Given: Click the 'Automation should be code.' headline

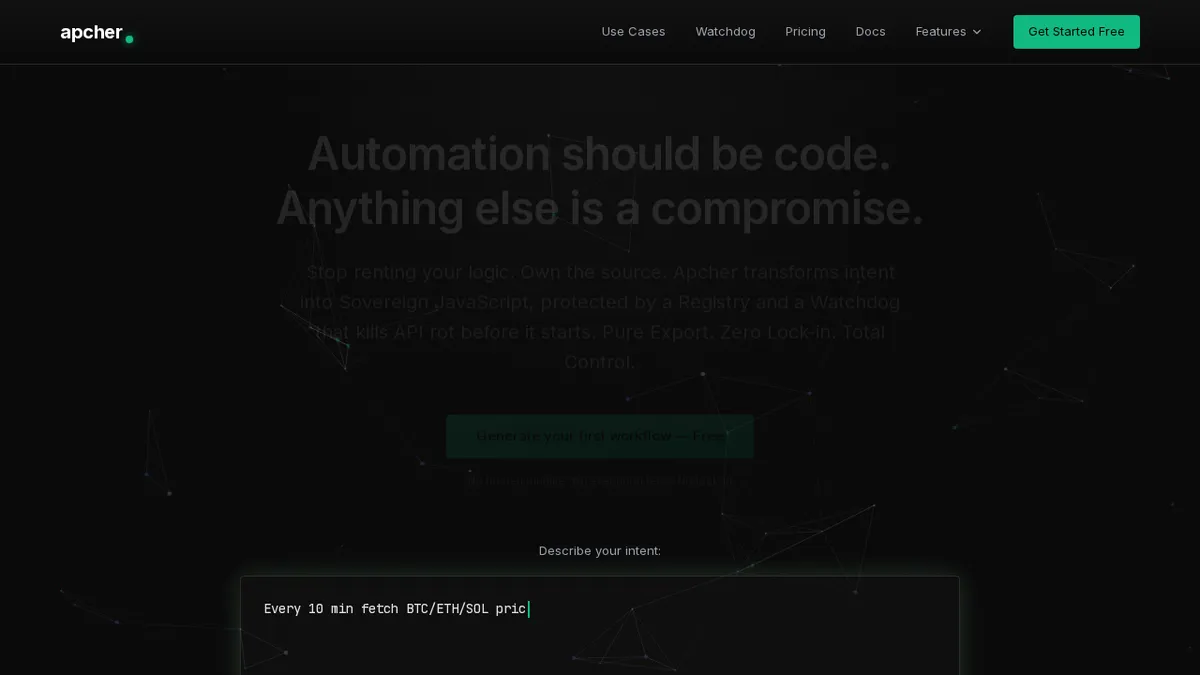Looking at the screenshot, I should click(x=599, y=154).
